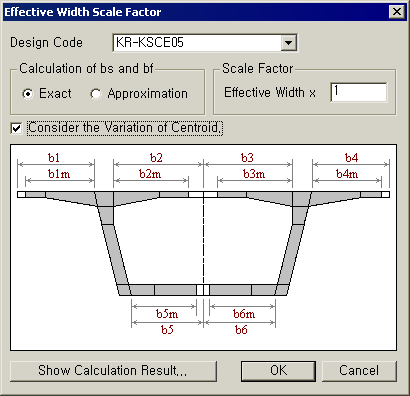
Task: Dismiss dialog with Cancel button
Action: (x=359, y=371)
